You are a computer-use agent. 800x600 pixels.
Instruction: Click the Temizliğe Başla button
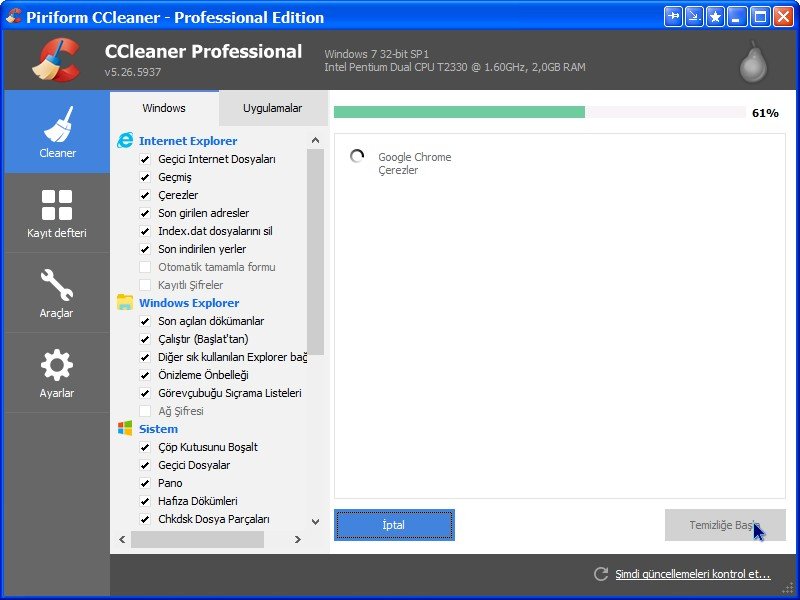tap(725, 525)
